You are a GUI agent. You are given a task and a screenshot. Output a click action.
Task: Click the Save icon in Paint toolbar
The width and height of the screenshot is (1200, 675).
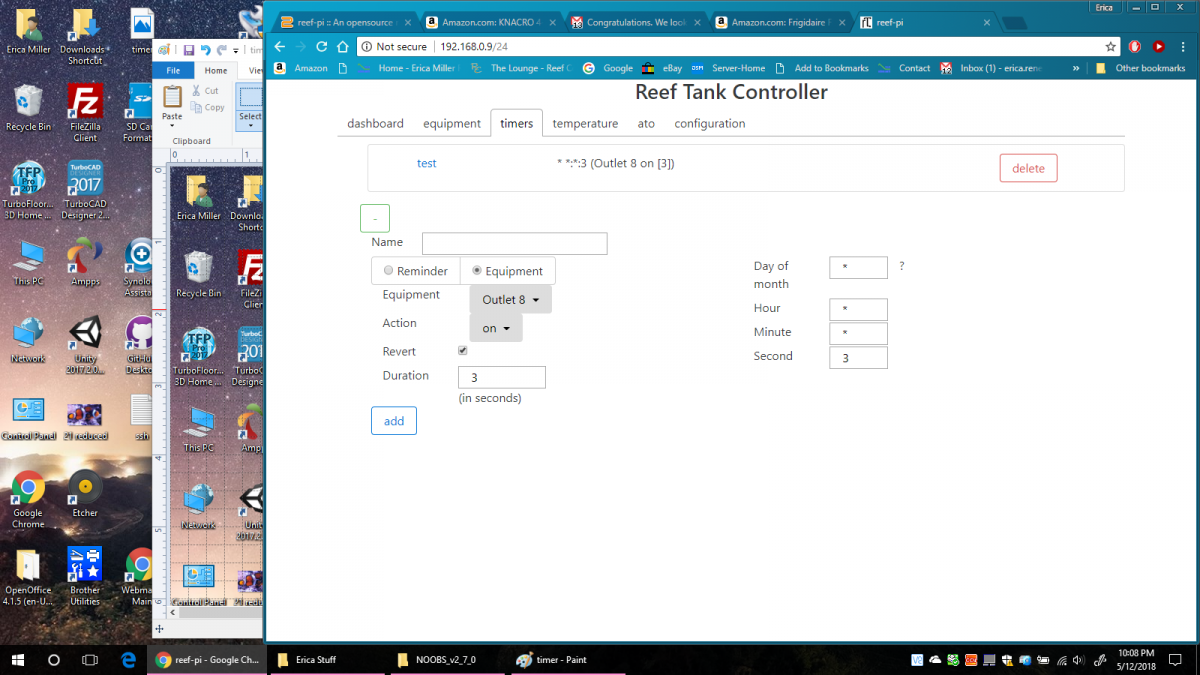pos(188,50)
